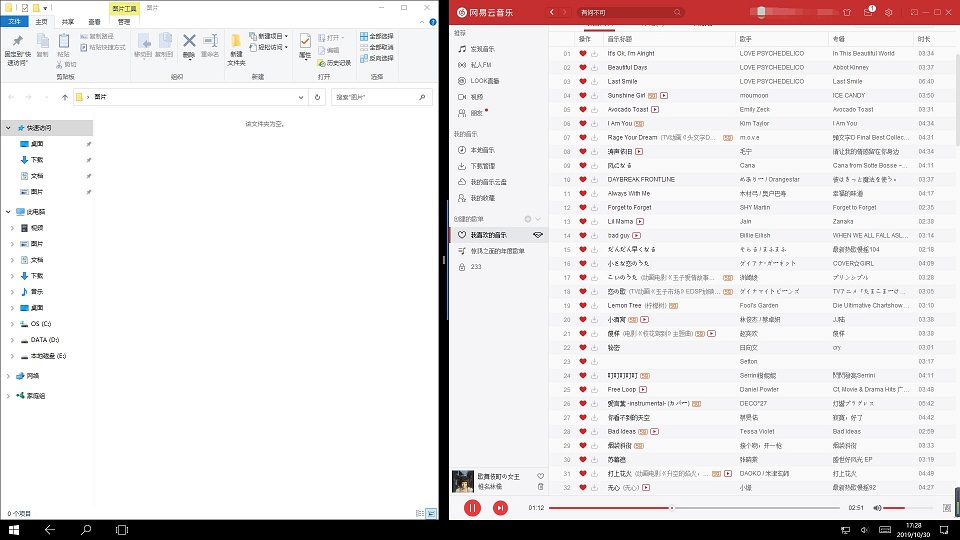This screenshot has width=960, height=540.
Task: Open the now-playing album cover thumbnail
Action: 463,481
